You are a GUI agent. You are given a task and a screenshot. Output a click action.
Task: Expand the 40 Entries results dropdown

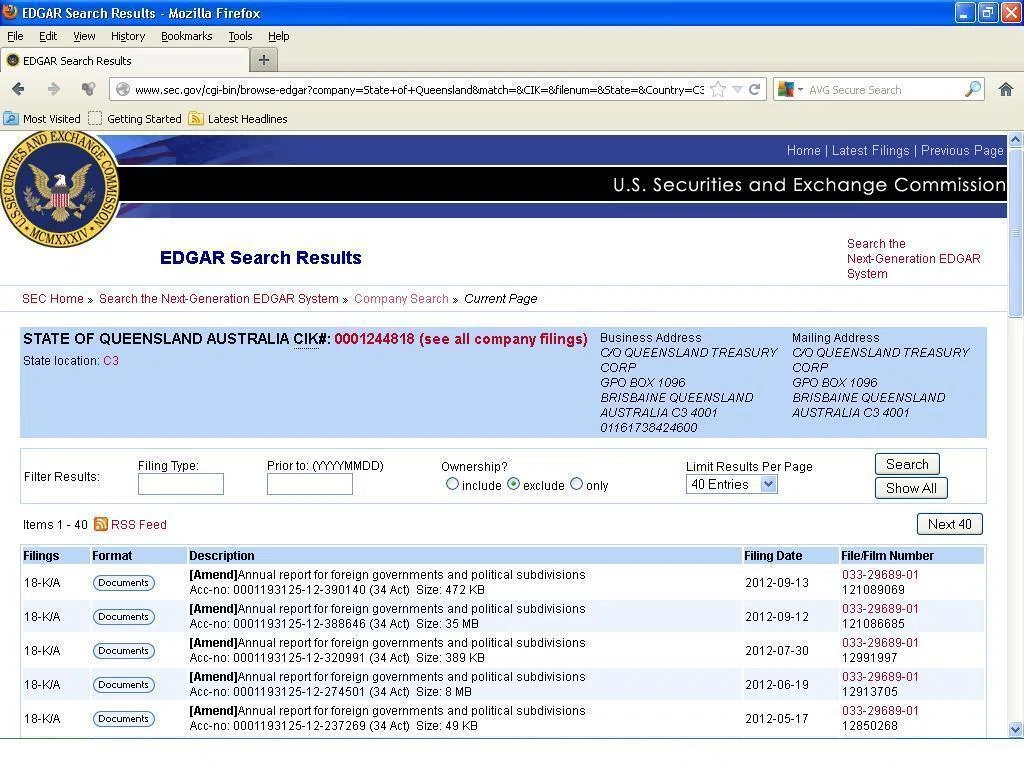coord(731,484)
